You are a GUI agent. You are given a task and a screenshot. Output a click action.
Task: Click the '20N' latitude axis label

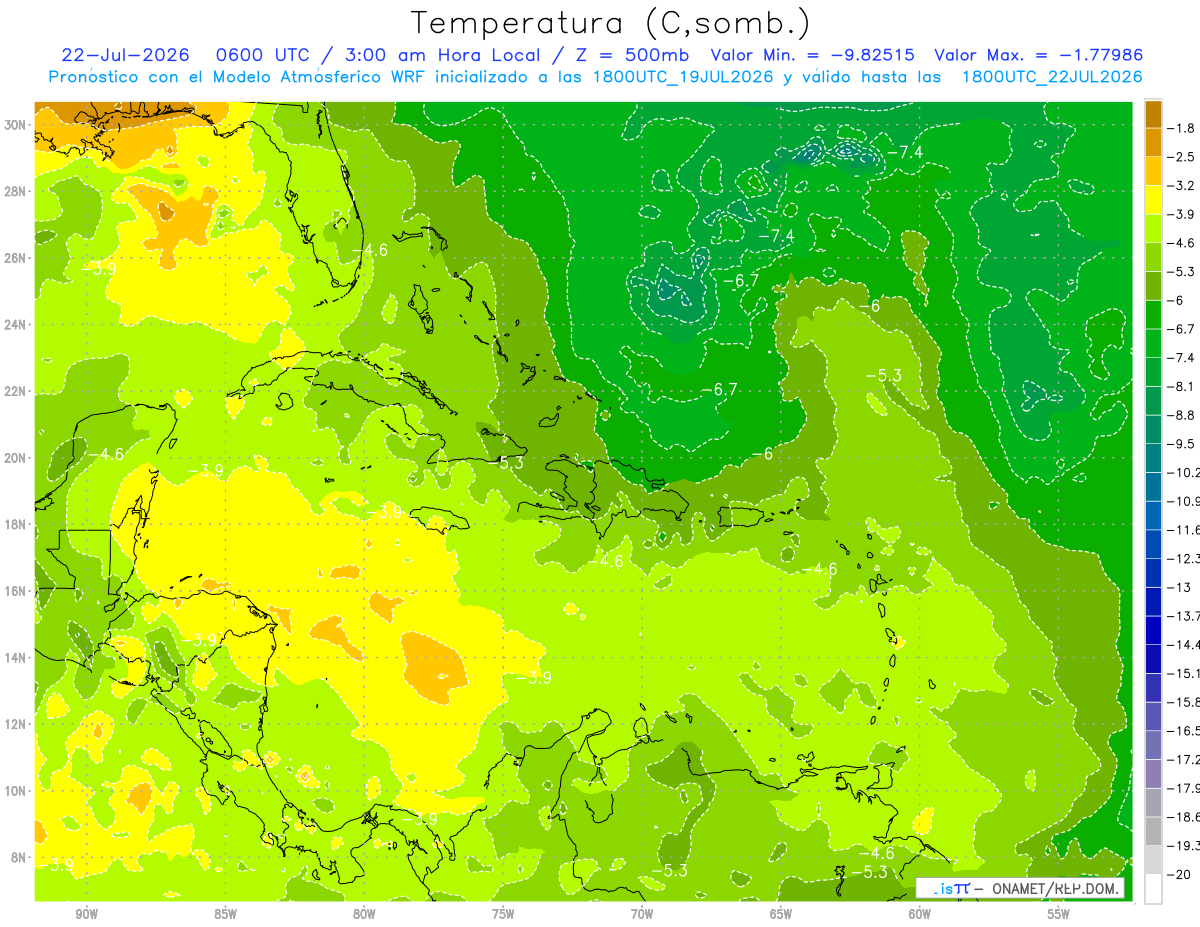coord(15,458)
